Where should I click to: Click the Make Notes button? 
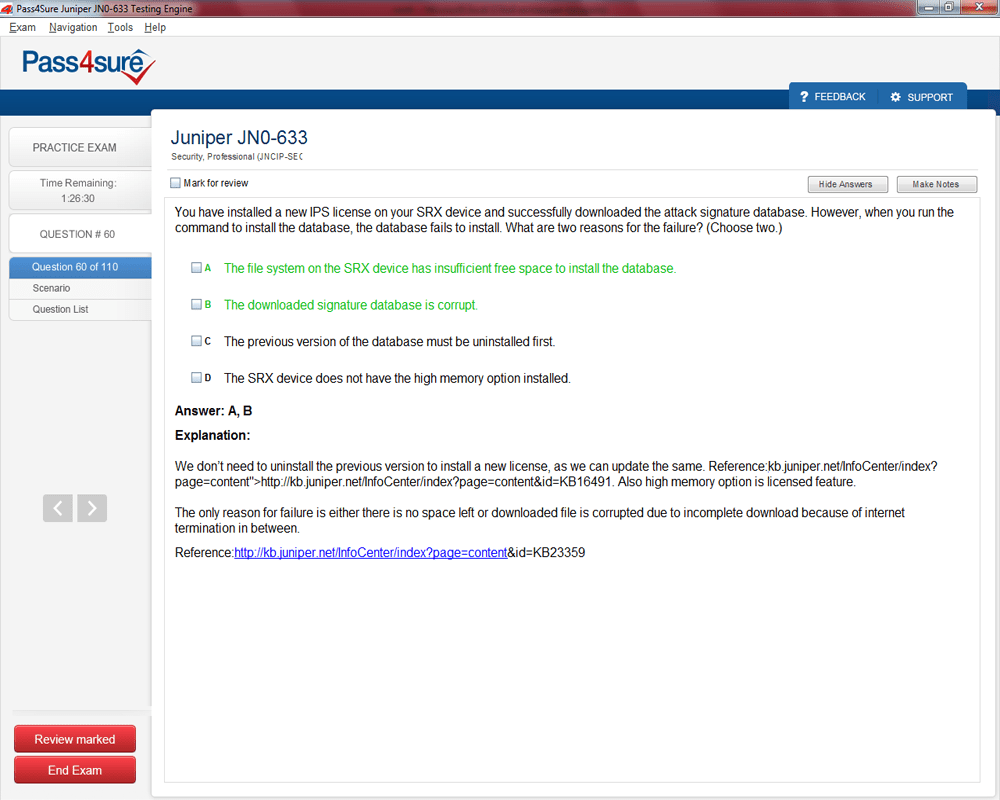(936, 184)
